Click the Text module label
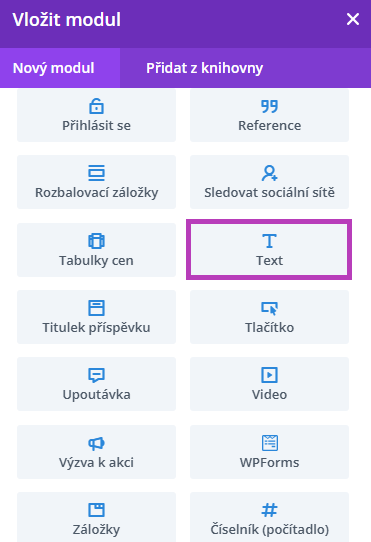The height and width of the screenshot is (542, 371). pos(269,260)
